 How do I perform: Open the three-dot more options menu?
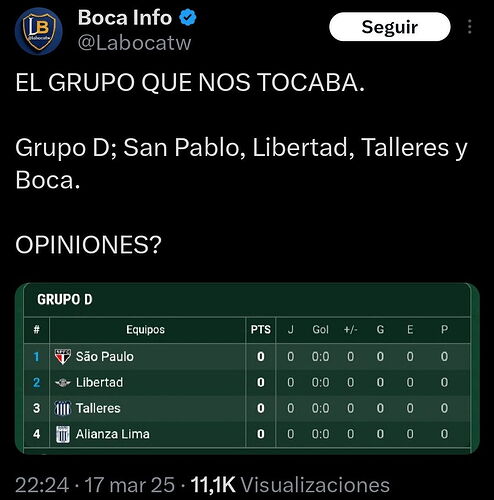tap(469, 27)
